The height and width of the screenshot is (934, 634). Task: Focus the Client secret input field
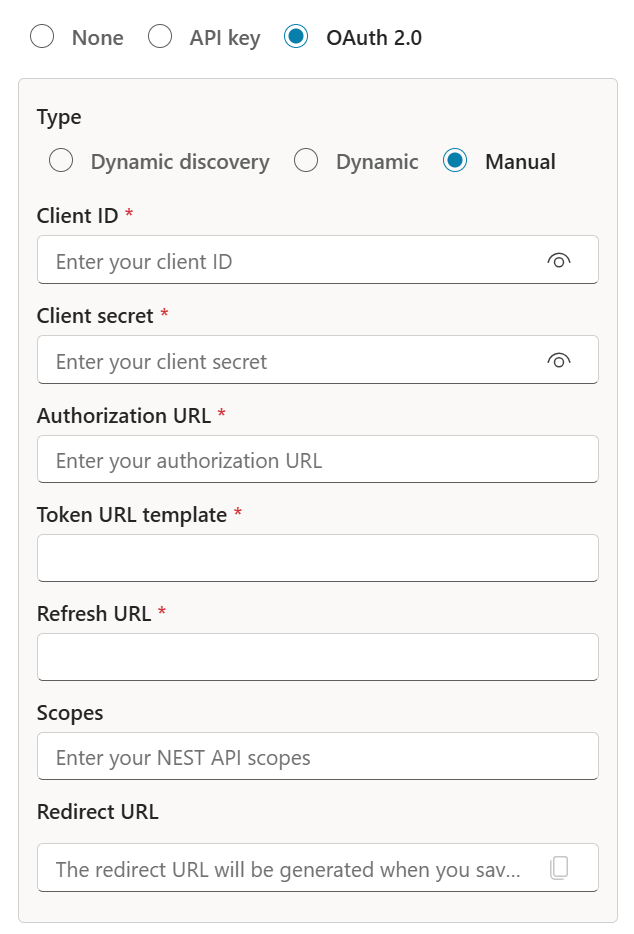click(x=318, y=360)
